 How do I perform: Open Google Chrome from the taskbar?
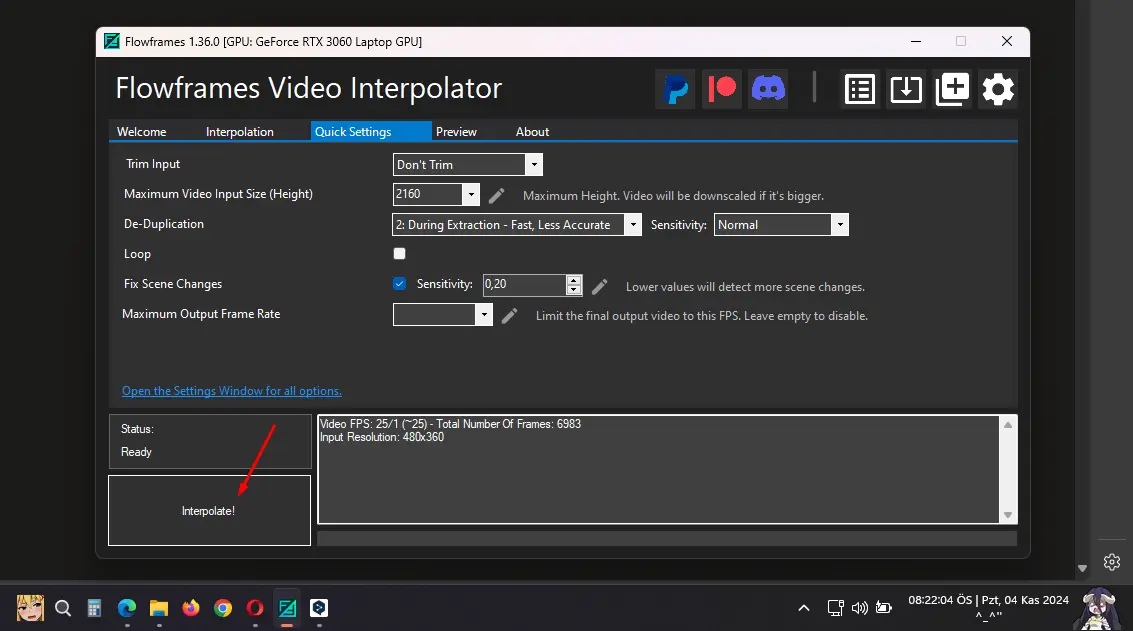223,608
